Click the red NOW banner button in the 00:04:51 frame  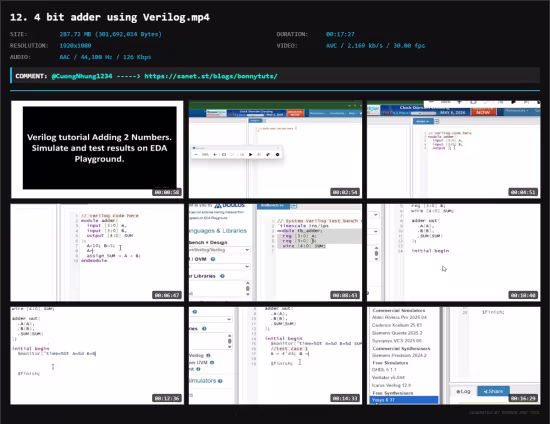tap(483, 111)
